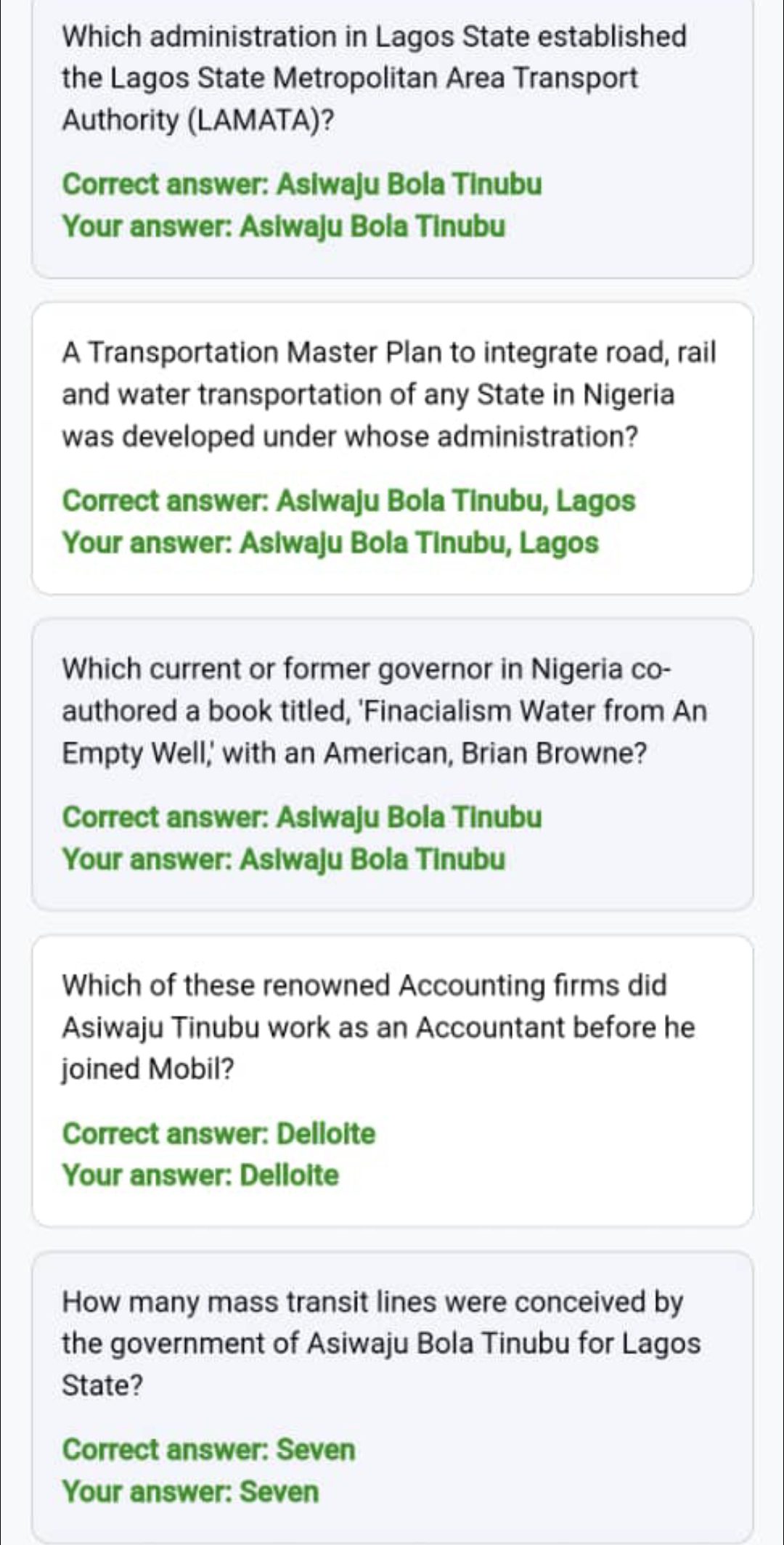Open the Transportation Master Plan question card
This screenshot has width=784, height=1545.
(x=392, y=448)
